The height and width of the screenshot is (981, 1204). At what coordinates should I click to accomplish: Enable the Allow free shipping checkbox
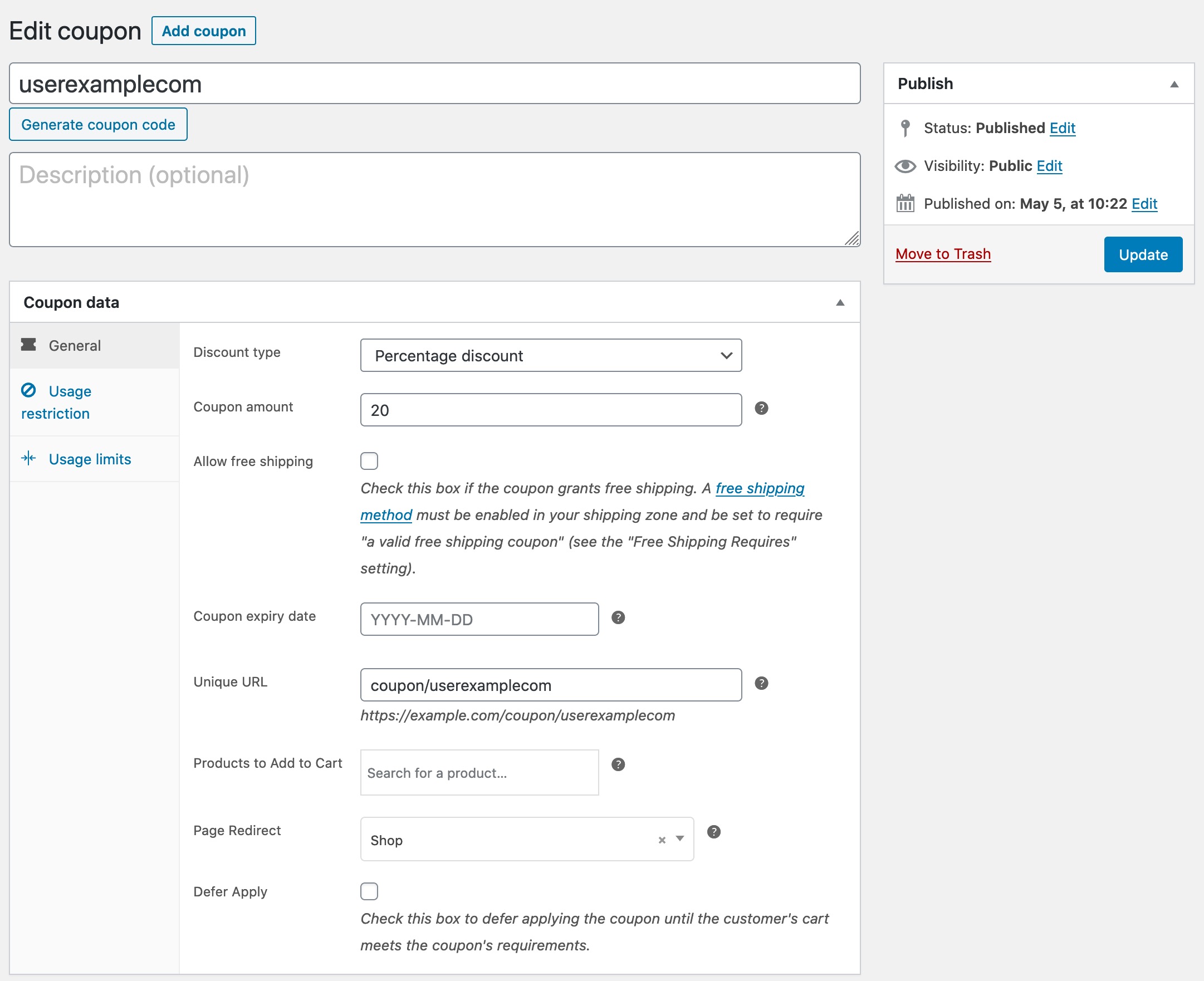369,461
